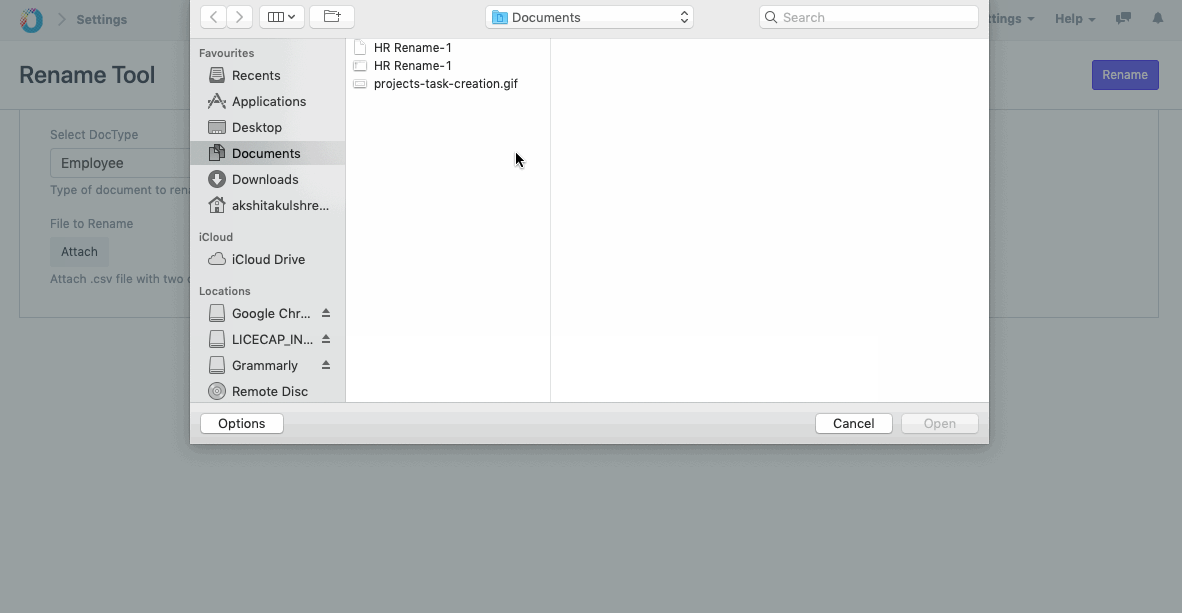This screenshot has width=1182, height=613.
Task: Click the back navigation arrow in file dialog
Action: (213, 17)
